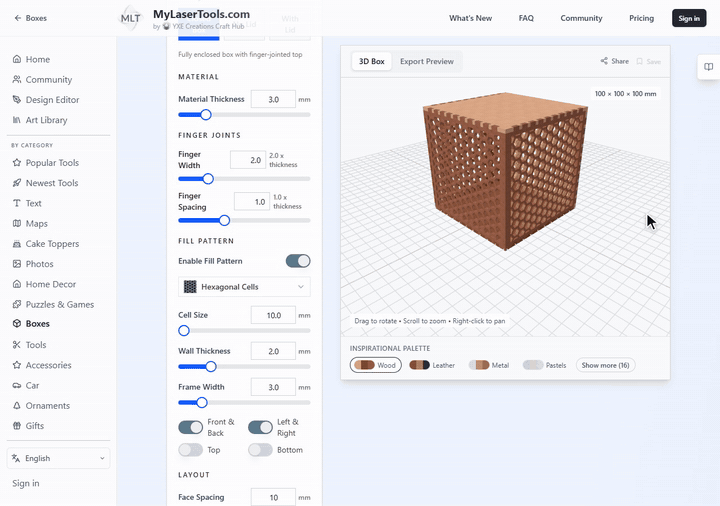Open What's New in top navigation

click(x=470, y=18)
